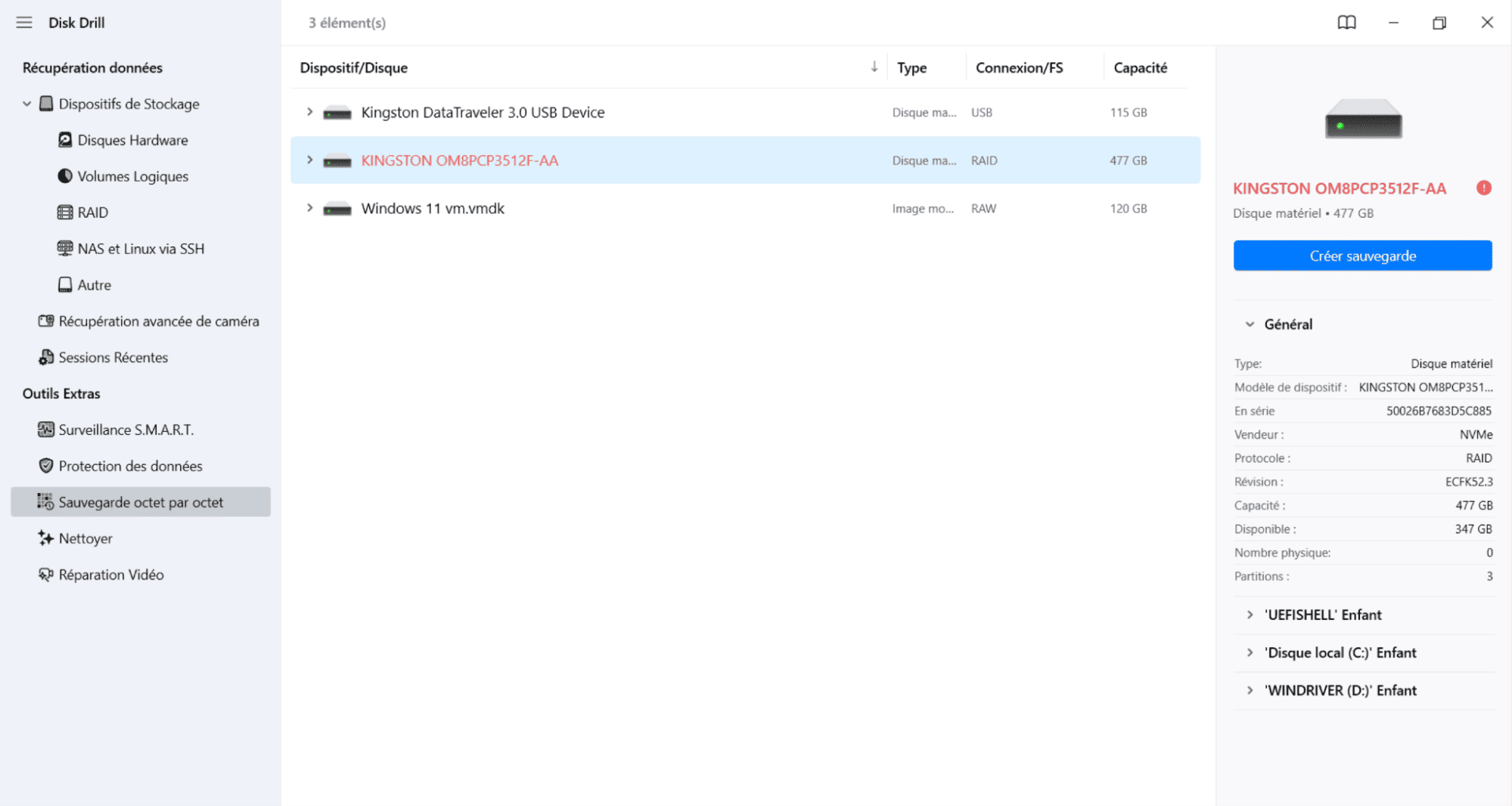Click the Dispositifs de Stockage drive icon

click(46, 104)
